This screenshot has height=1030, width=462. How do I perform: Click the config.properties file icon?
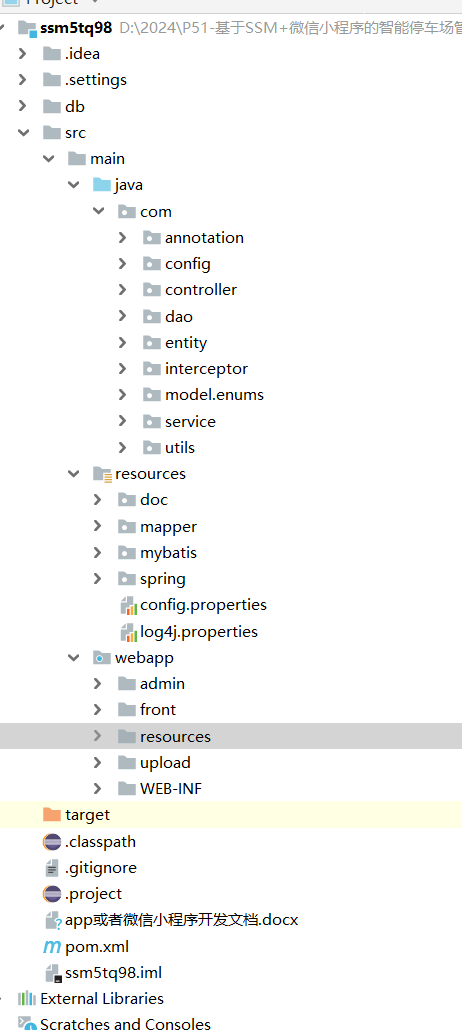tap(127, 605)
